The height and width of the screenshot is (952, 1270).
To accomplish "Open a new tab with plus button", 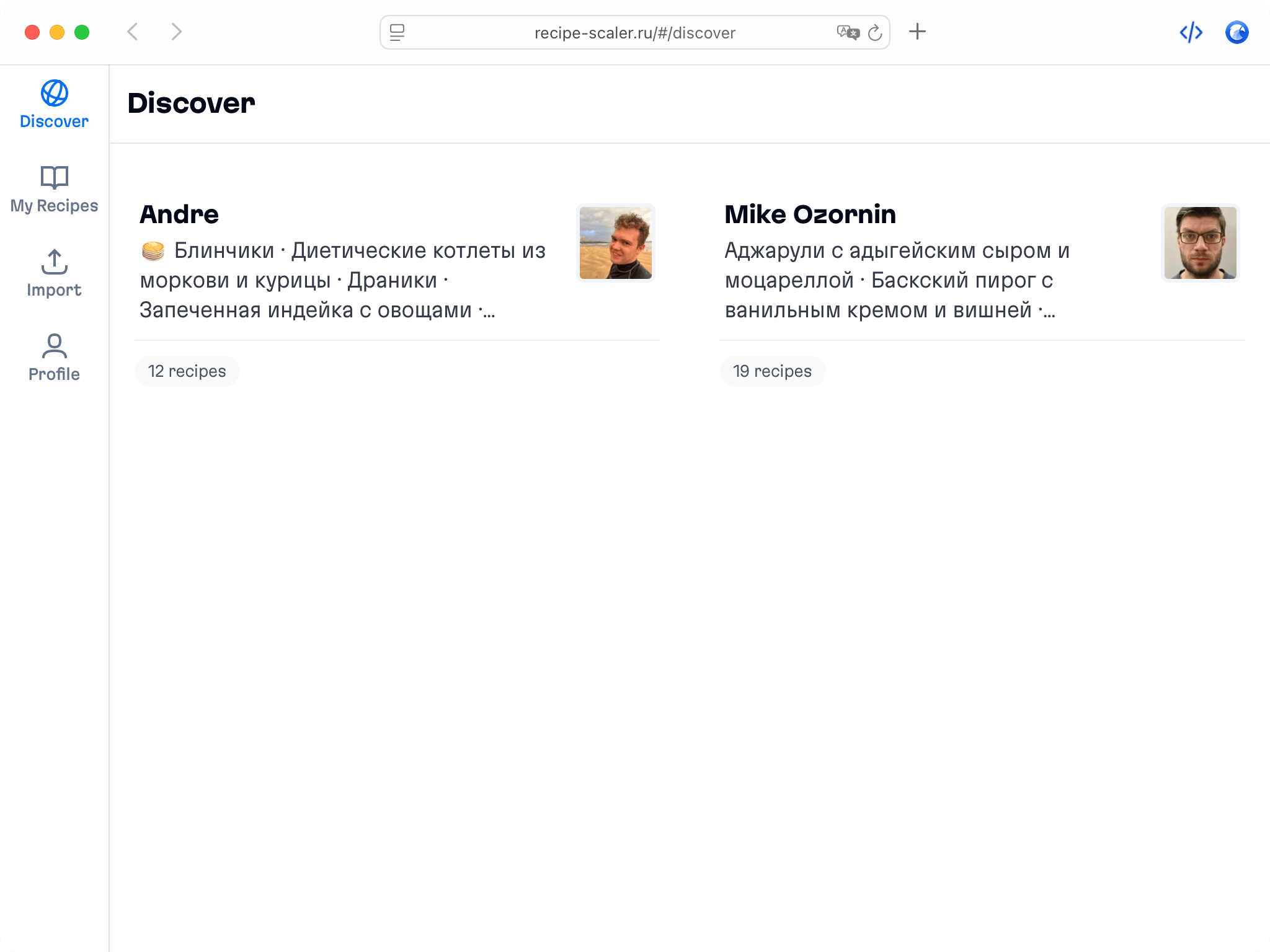I will [917, 32].
